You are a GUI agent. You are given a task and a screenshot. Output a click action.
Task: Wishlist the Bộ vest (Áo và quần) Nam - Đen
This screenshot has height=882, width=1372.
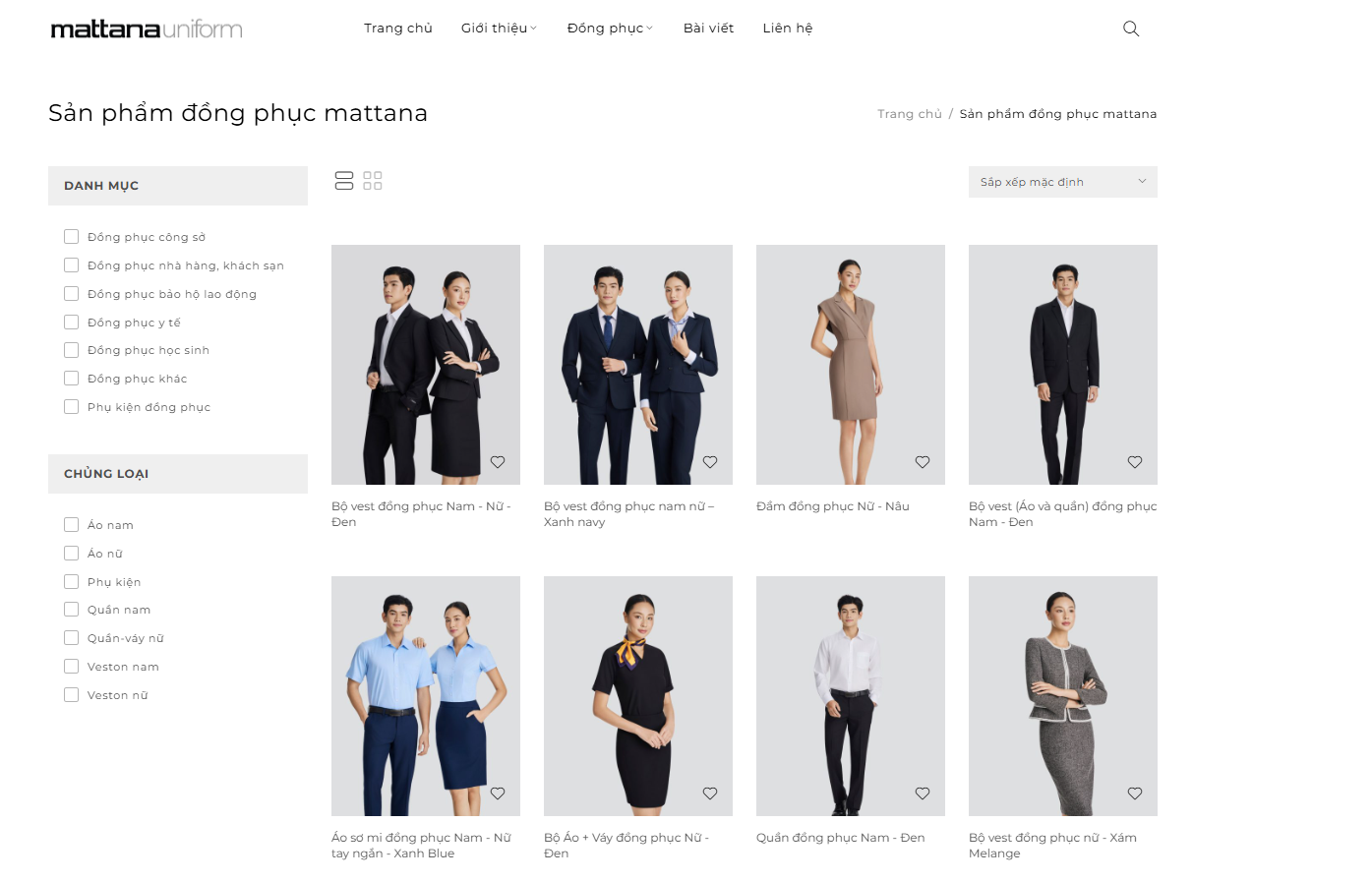(x=1135, y=462)
